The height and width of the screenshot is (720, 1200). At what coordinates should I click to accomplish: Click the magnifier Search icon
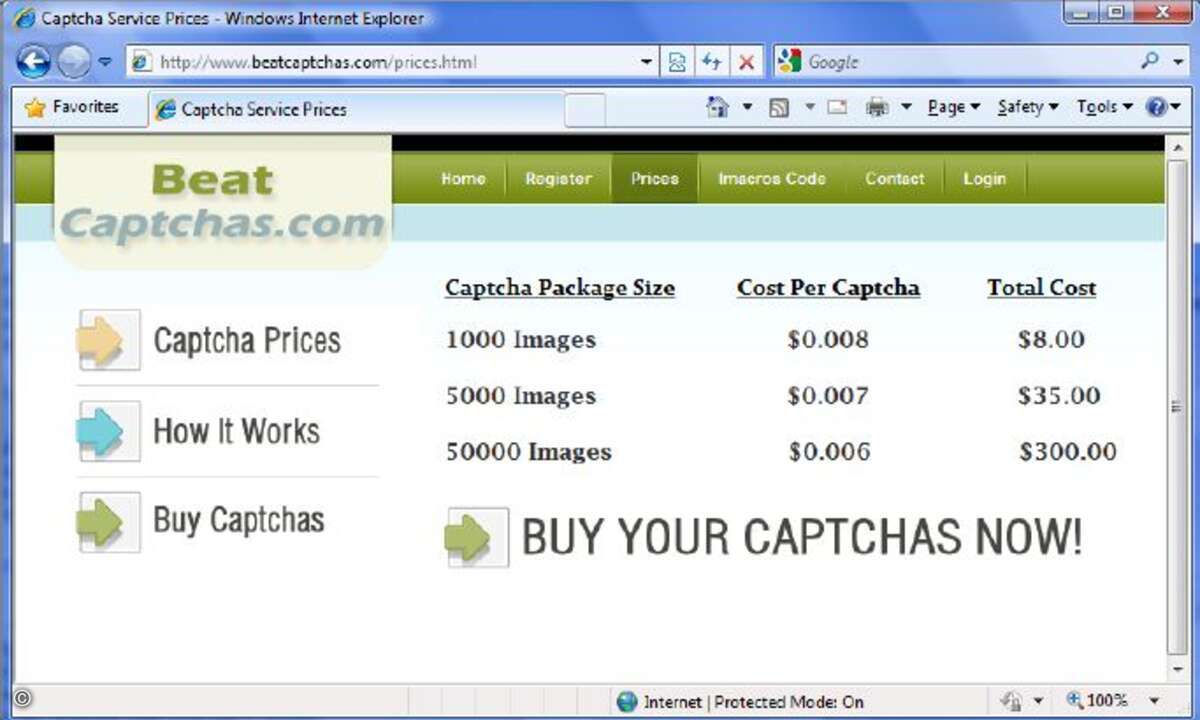1150,61
